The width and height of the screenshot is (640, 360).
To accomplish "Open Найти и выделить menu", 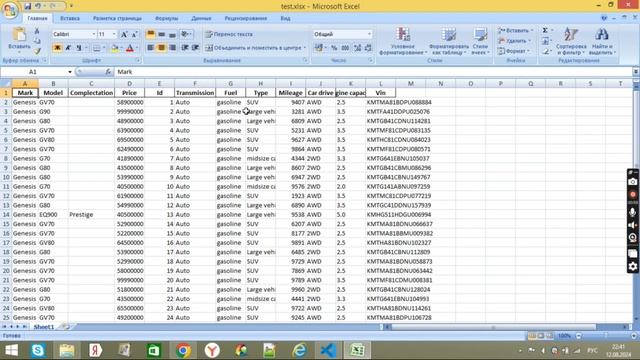I will point(602,41).
